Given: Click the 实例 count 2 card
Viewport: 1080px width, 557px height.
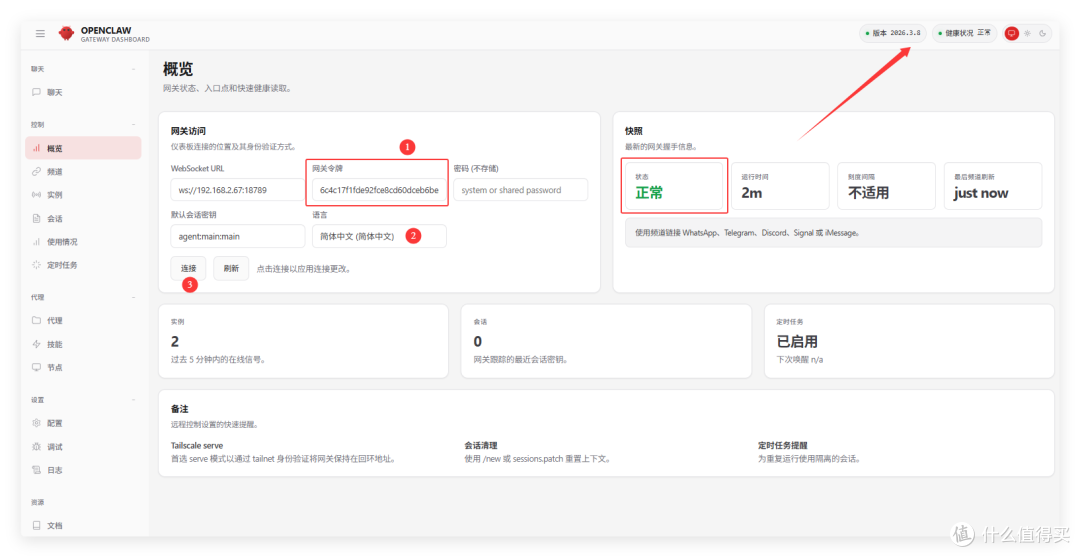Looking at the screenshot, I should click(x=303, y=341).
